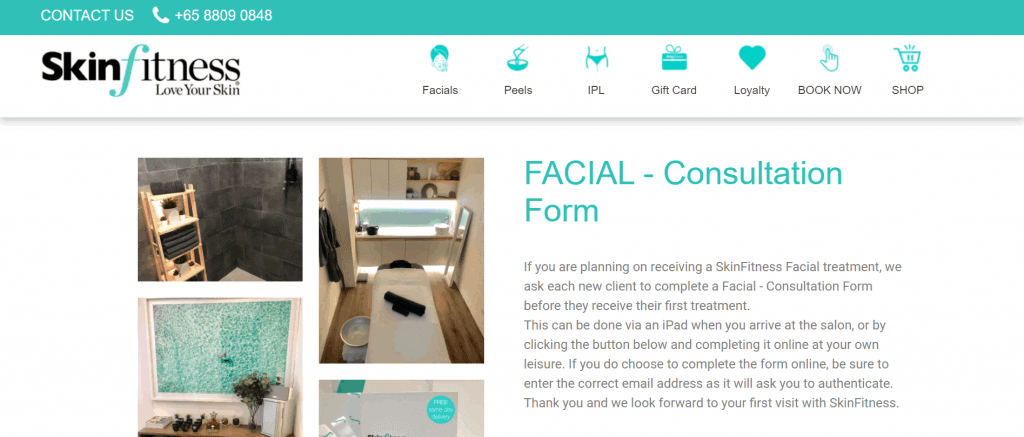Click the Peels mixing bowl icon
Image resolution: width=1024 pixels, height=437 pixels.
pos(518,57)
